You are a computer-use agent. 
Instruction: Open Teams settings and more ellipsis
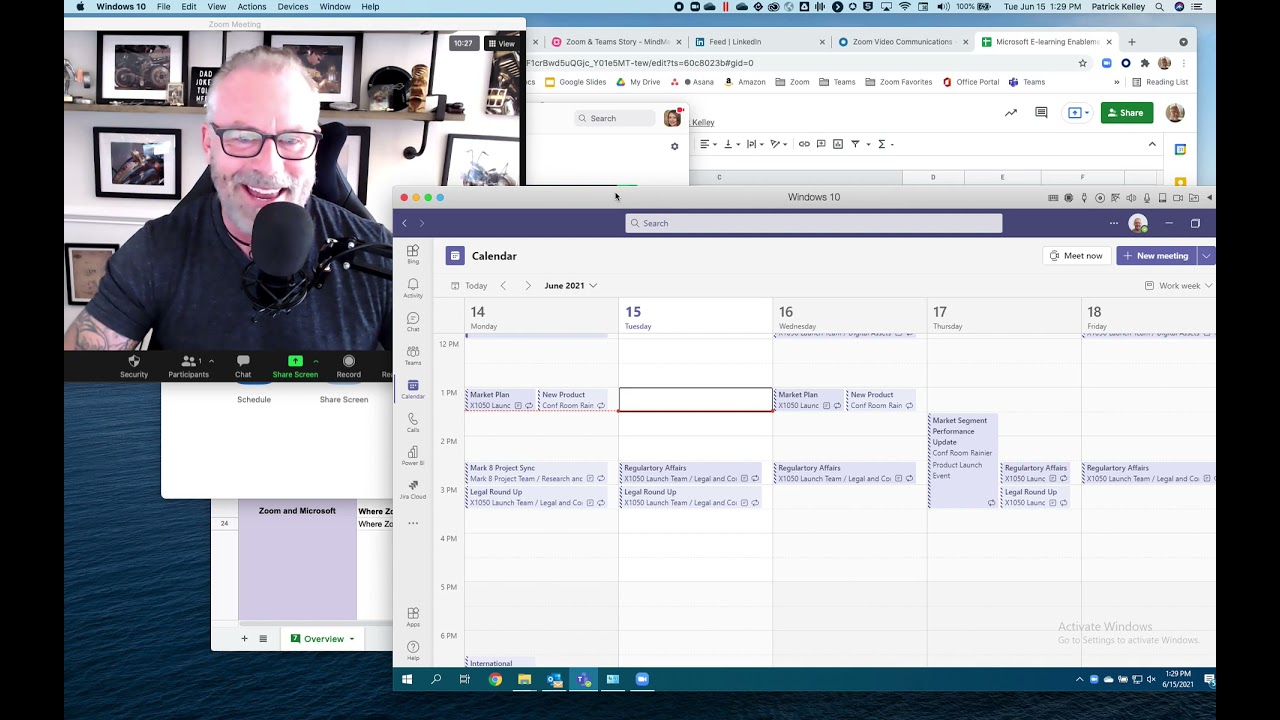[1113, 223]
